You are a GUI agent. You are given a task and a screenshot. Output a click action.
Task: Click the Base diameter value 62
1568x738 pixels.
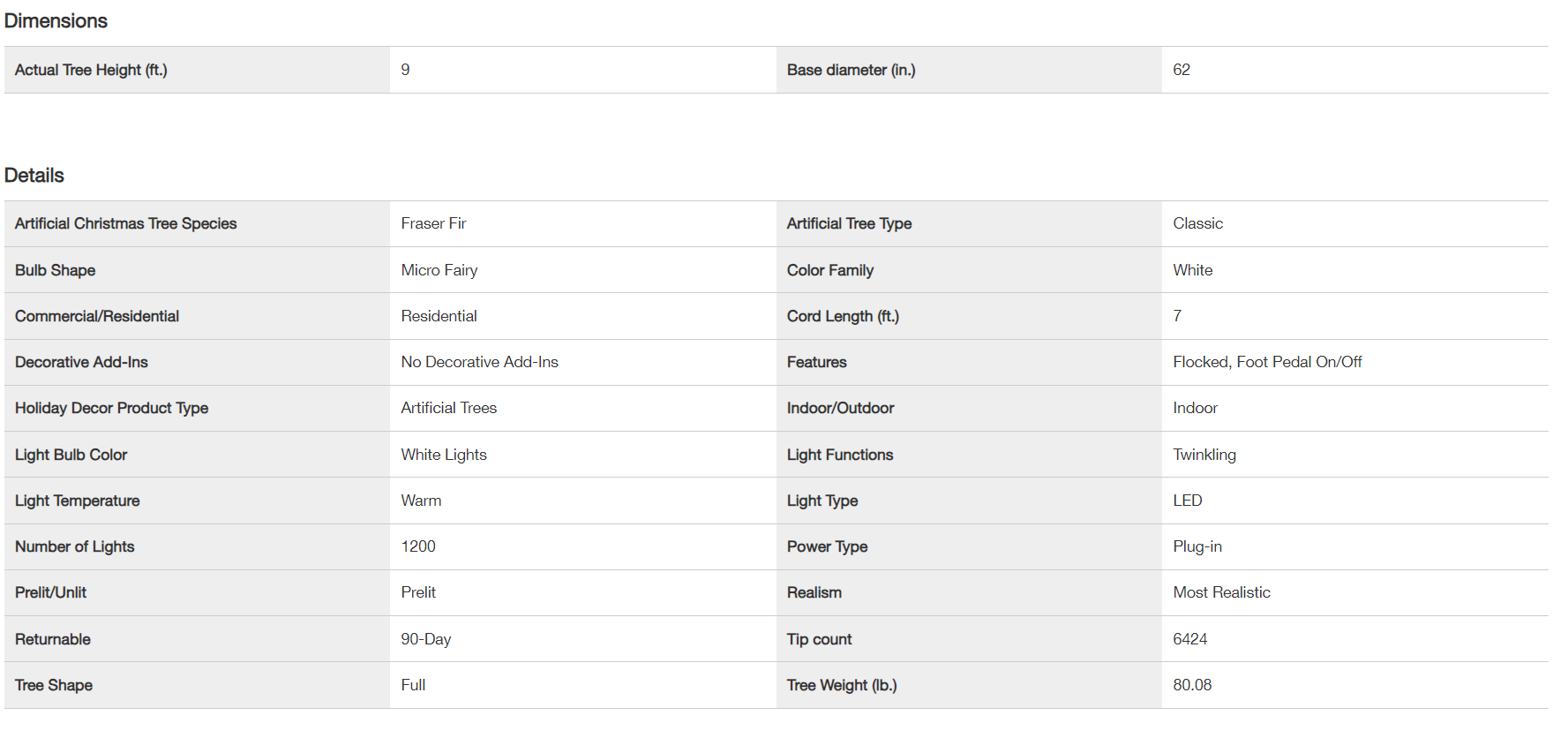pyautogui.click(x=1182, y=70)
